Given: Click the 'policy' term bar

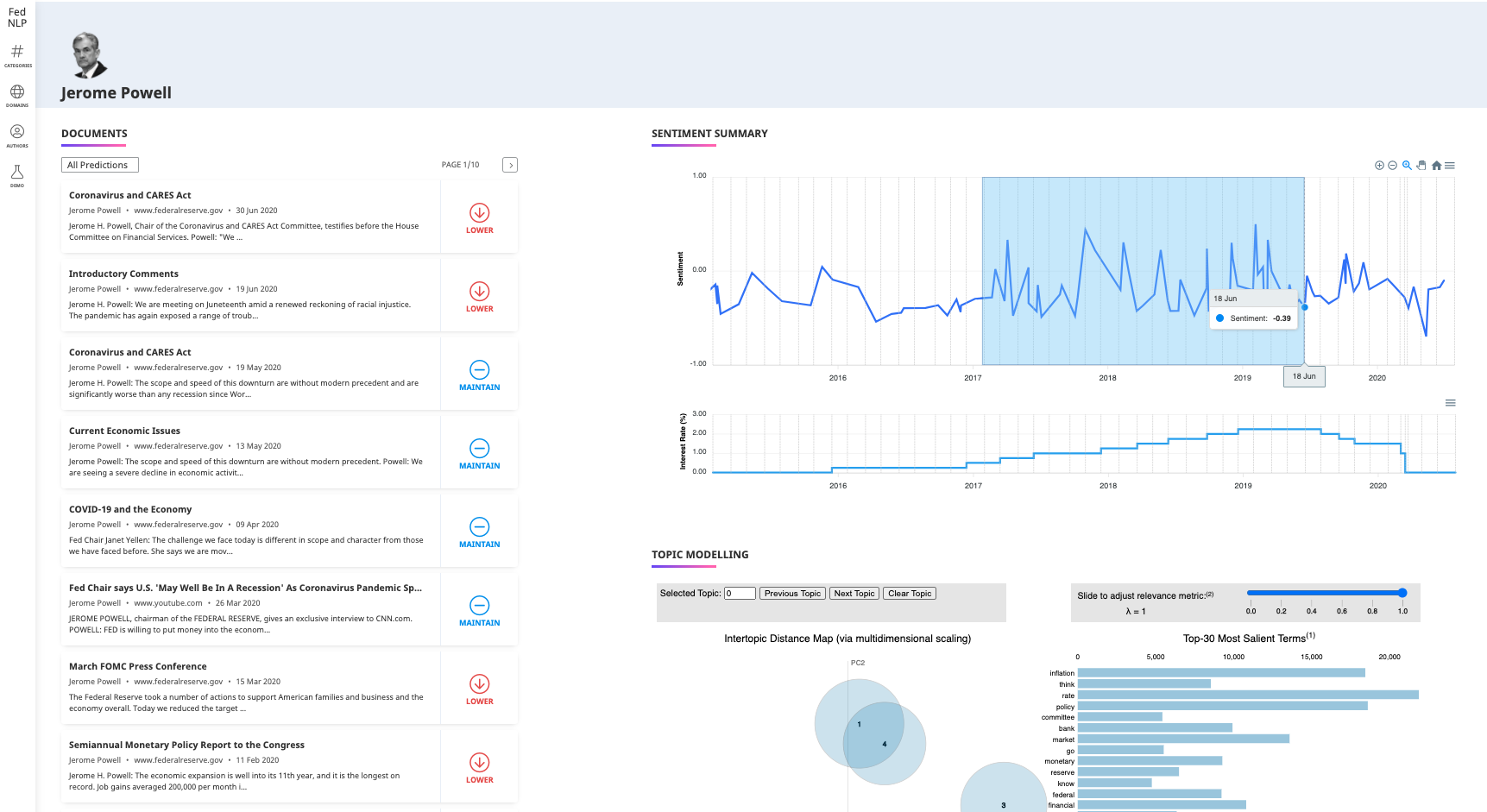Looking at the screenshot, I should 1223,706.
